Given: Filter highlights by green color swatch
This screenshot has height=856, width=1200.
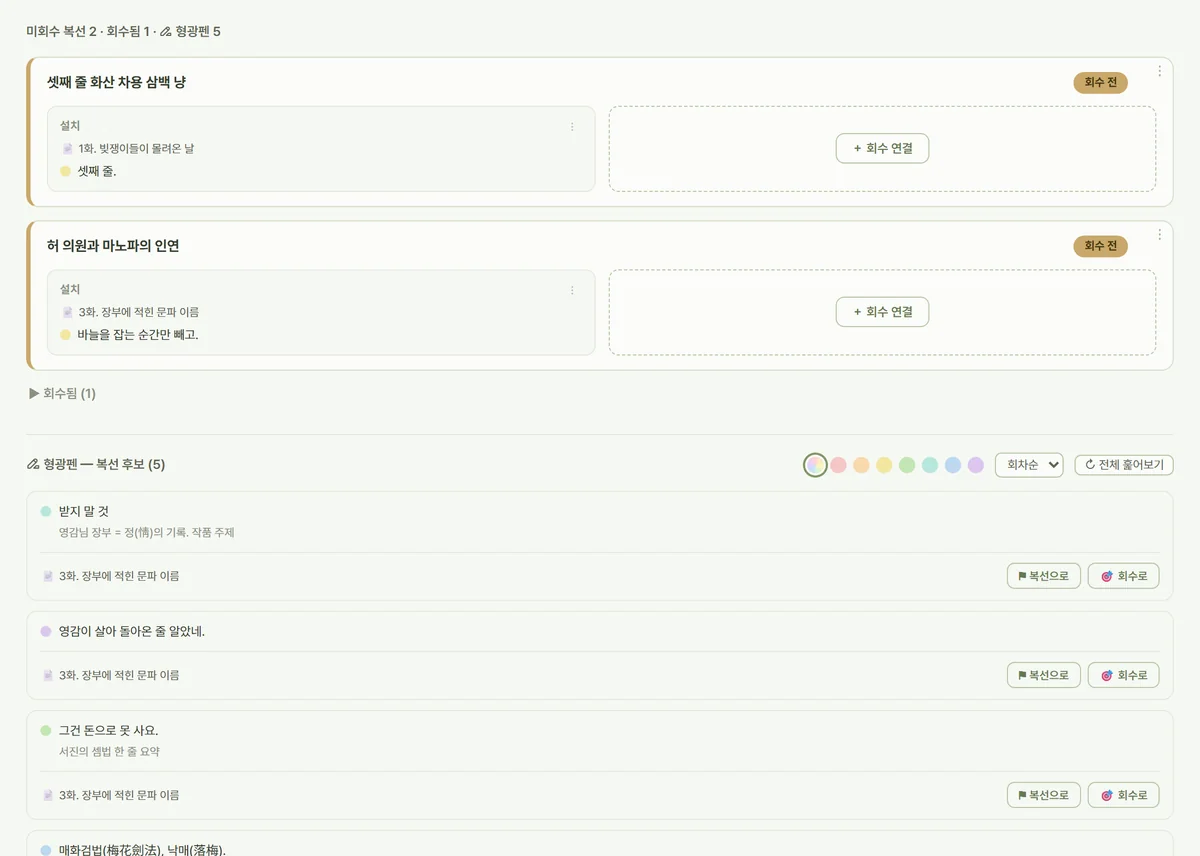Looking at the screenshot, I should [907, 465].
